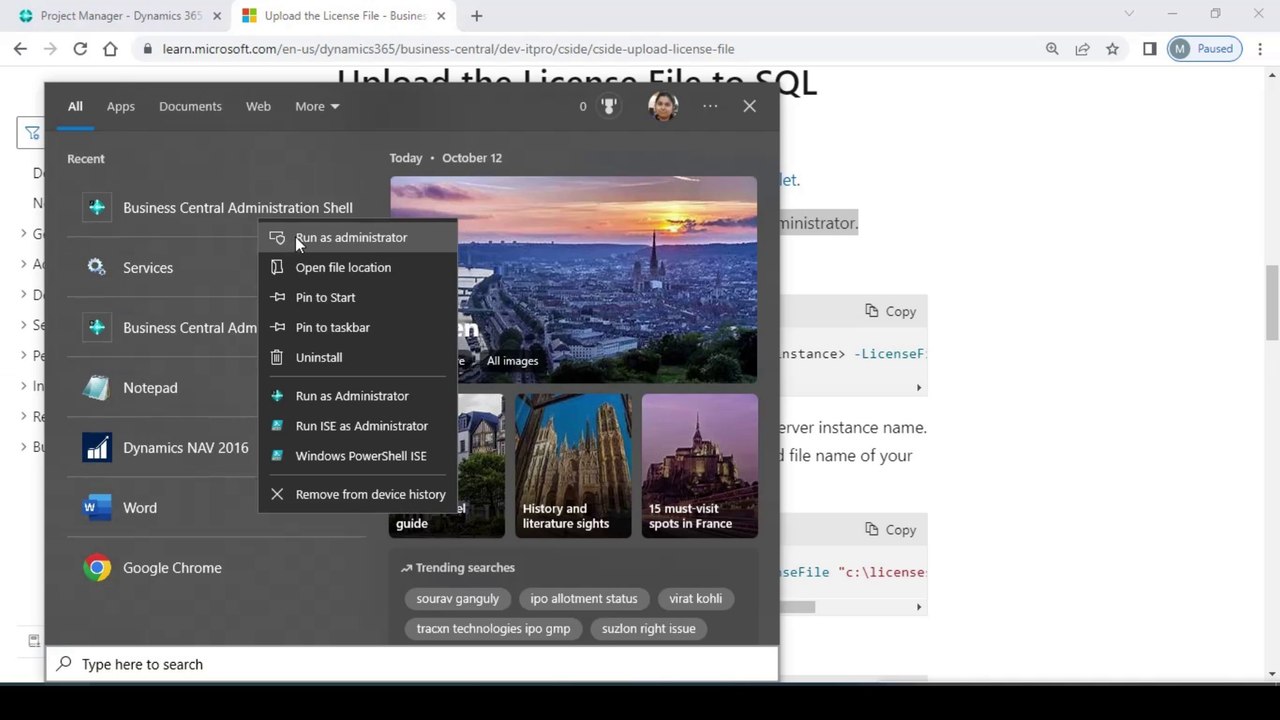Click the All images button
Viewport: 1280px width, 720px height.
click(x=512, y=361)
